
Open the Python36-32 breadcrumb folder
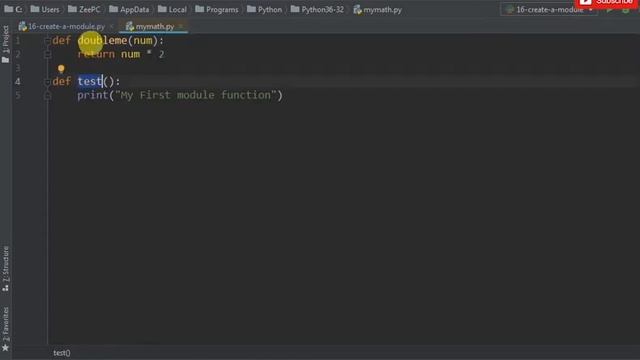[x=317, y=9]
